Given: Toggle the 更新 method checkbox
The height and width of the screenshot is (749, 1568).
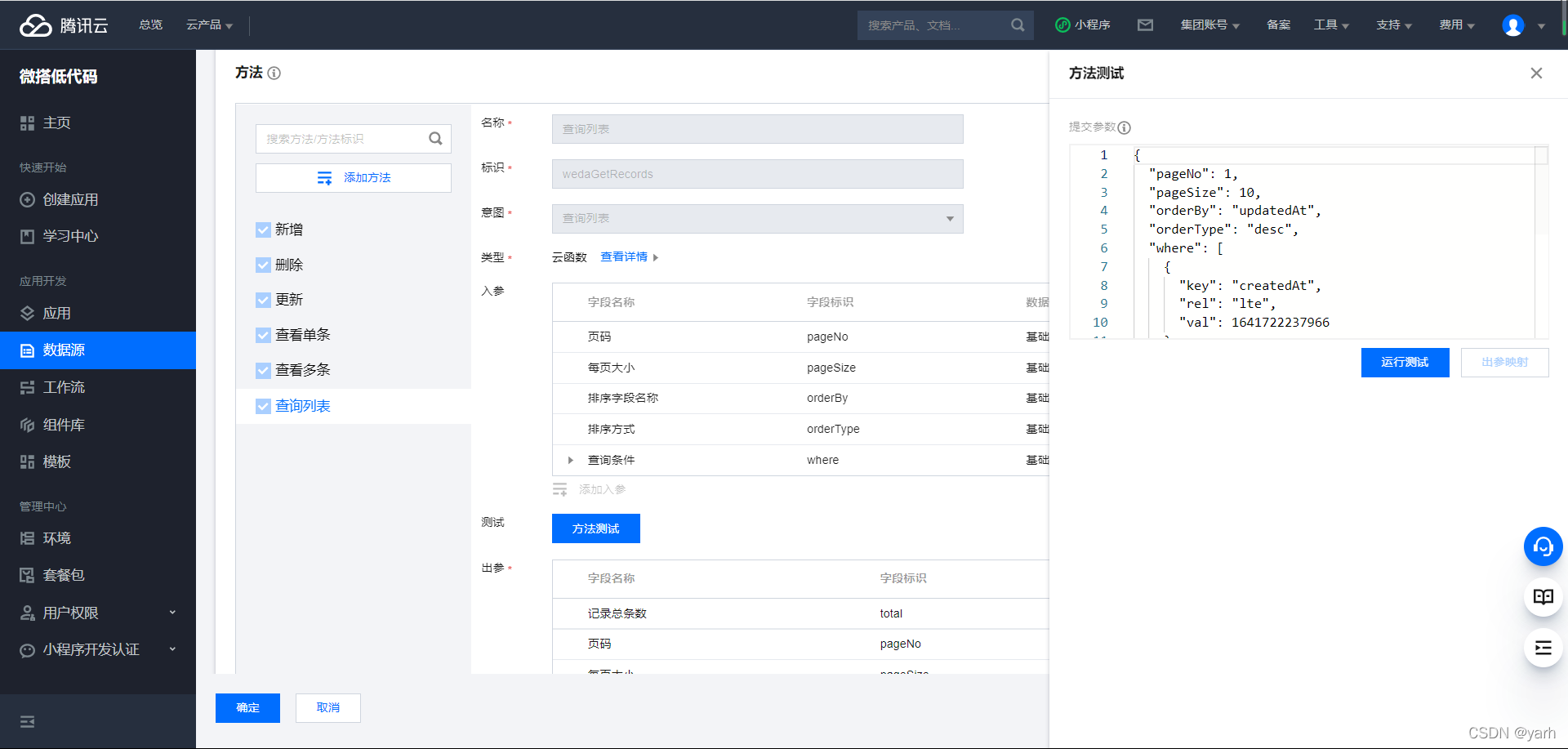Looking at the screenshot, I should pos(263,301).
